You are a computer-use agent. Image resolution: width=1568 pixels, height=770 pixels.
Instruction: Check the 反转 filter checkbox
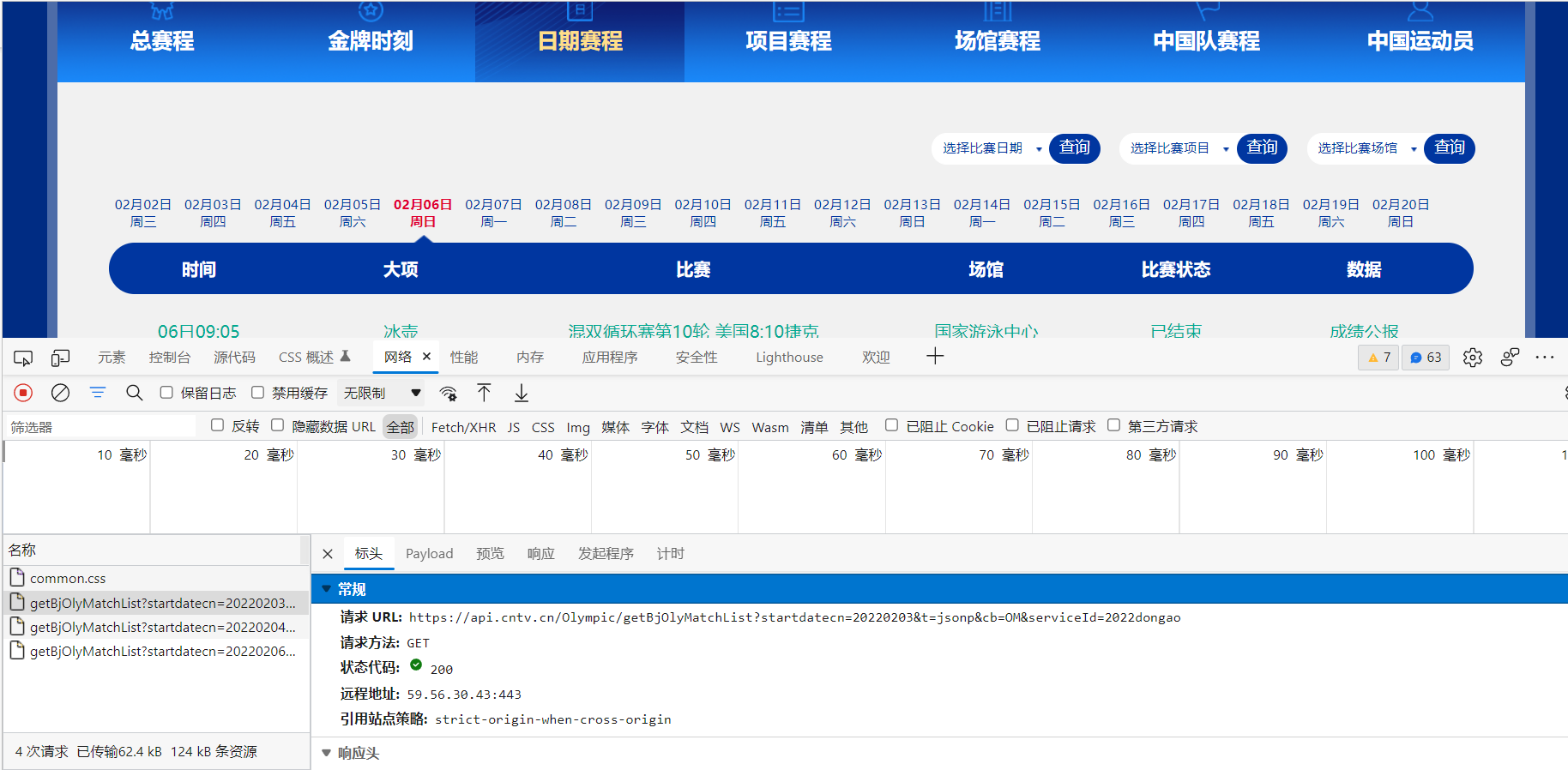tap(217, 425)
